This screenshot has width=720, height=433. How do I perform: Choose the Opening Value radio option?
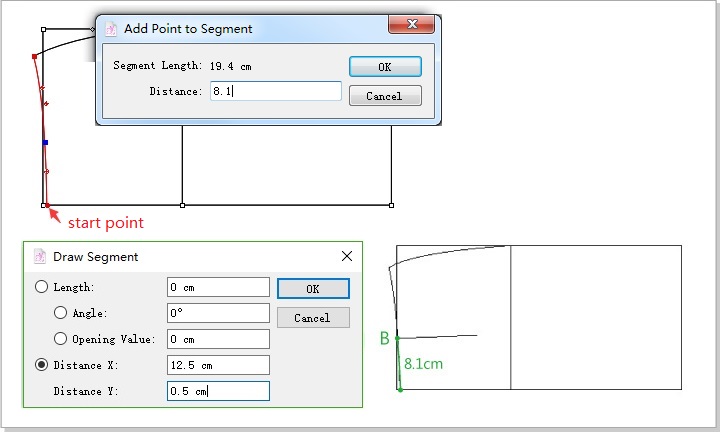(61, 339)
